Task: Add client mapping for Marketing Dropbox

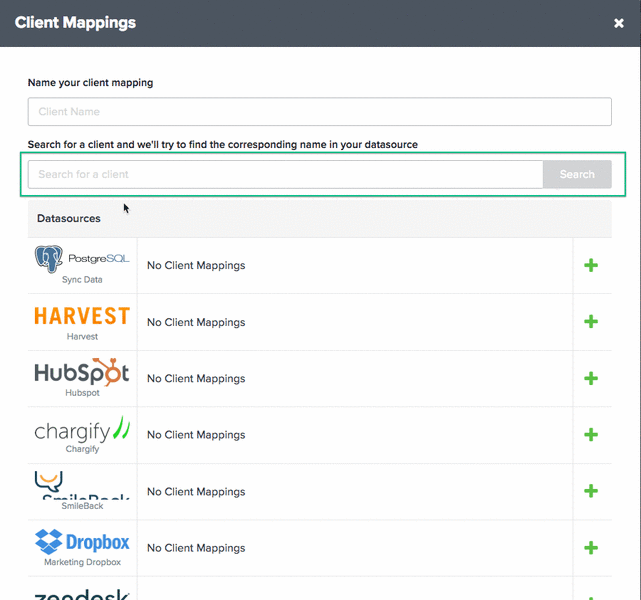Action: pos(591,548)
